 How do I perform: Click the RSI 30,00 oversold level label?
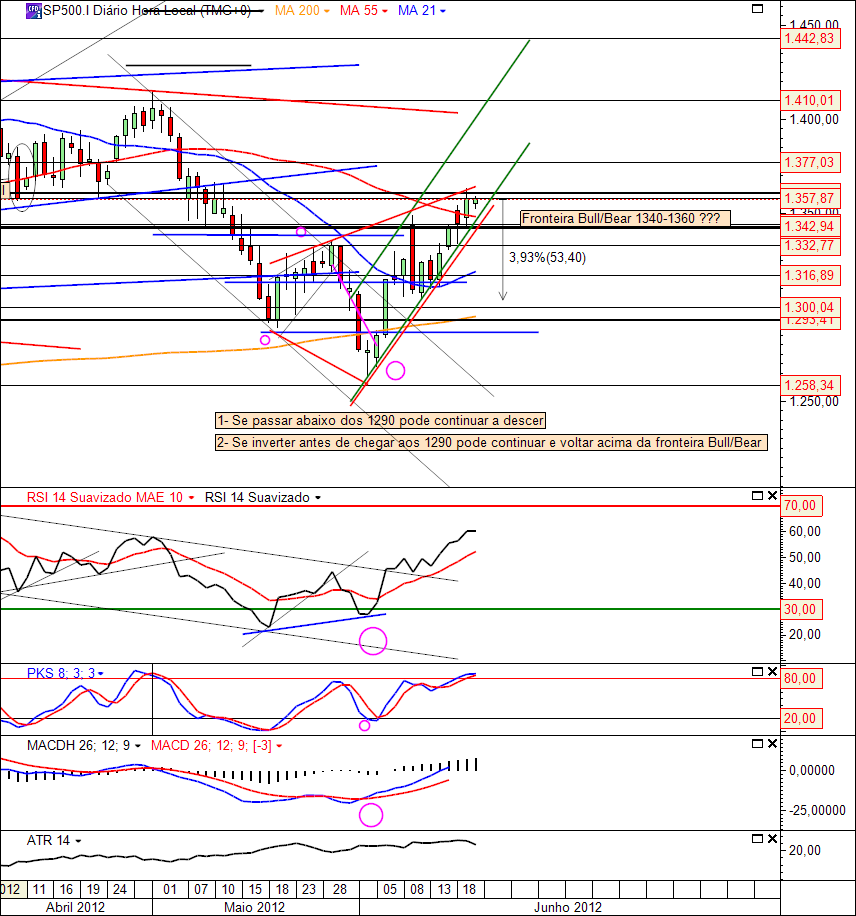(802, 609)
